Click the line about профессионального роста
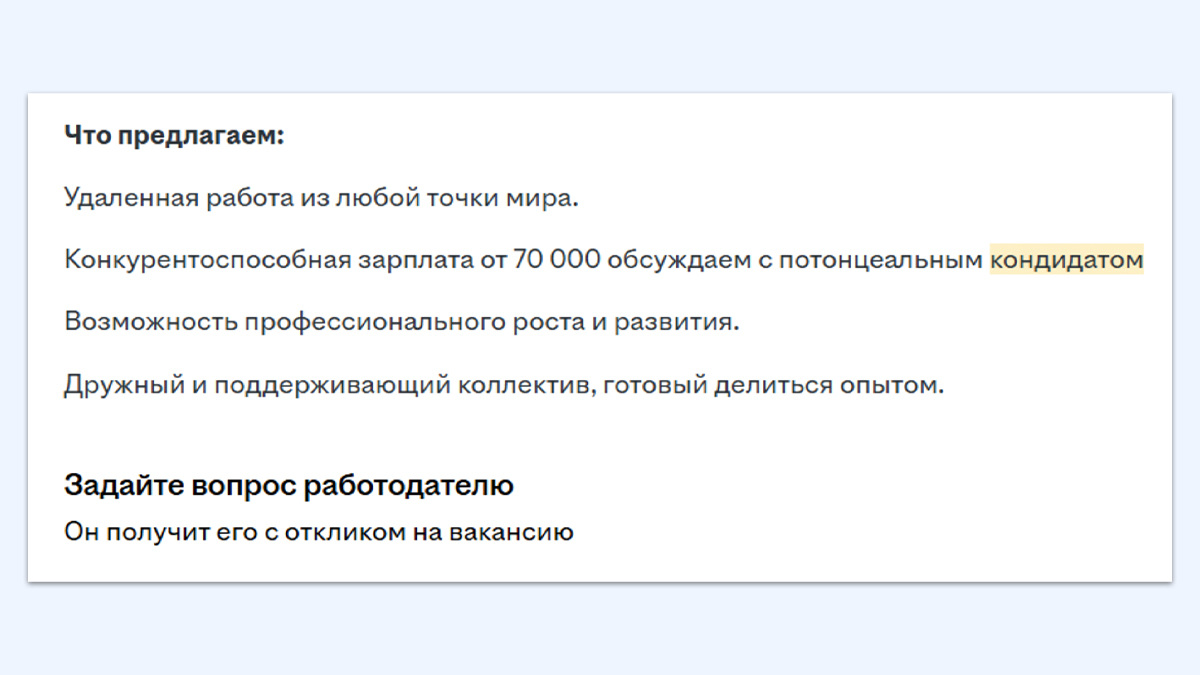Screen dimensions: 1200x675 point(402,323)
